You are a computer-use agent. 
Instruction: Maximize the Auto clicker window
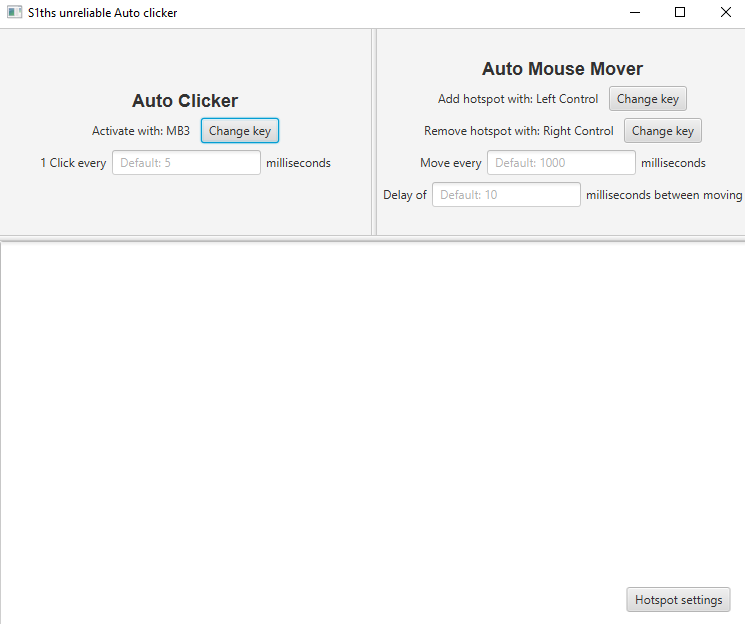(680, 12)
